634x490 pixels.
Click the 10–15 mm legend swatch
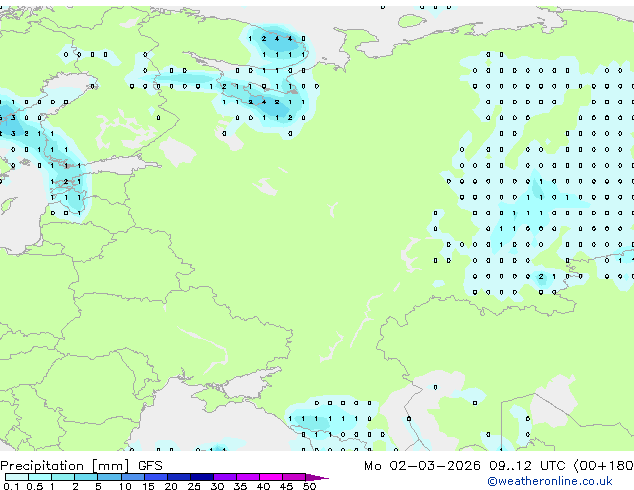point(133,477)
